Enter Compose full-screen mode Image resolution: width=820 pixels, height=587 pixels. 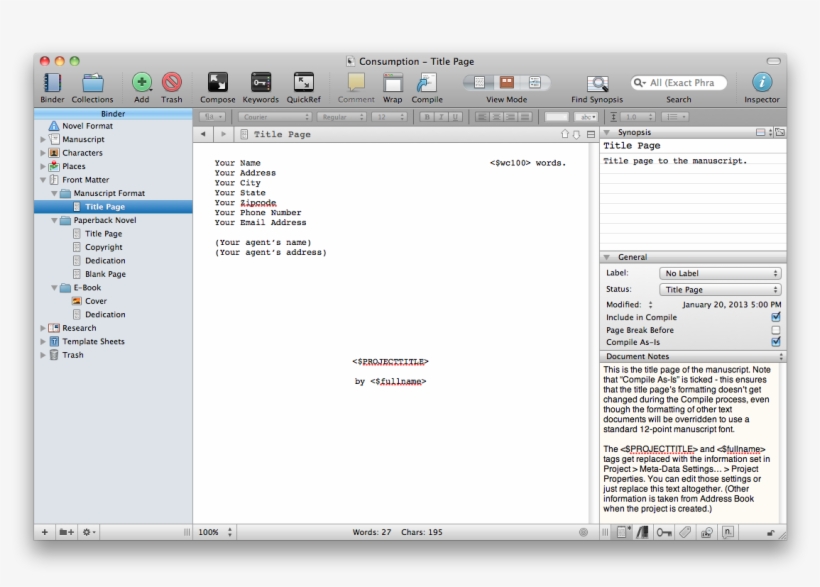(x=217, y=84)
